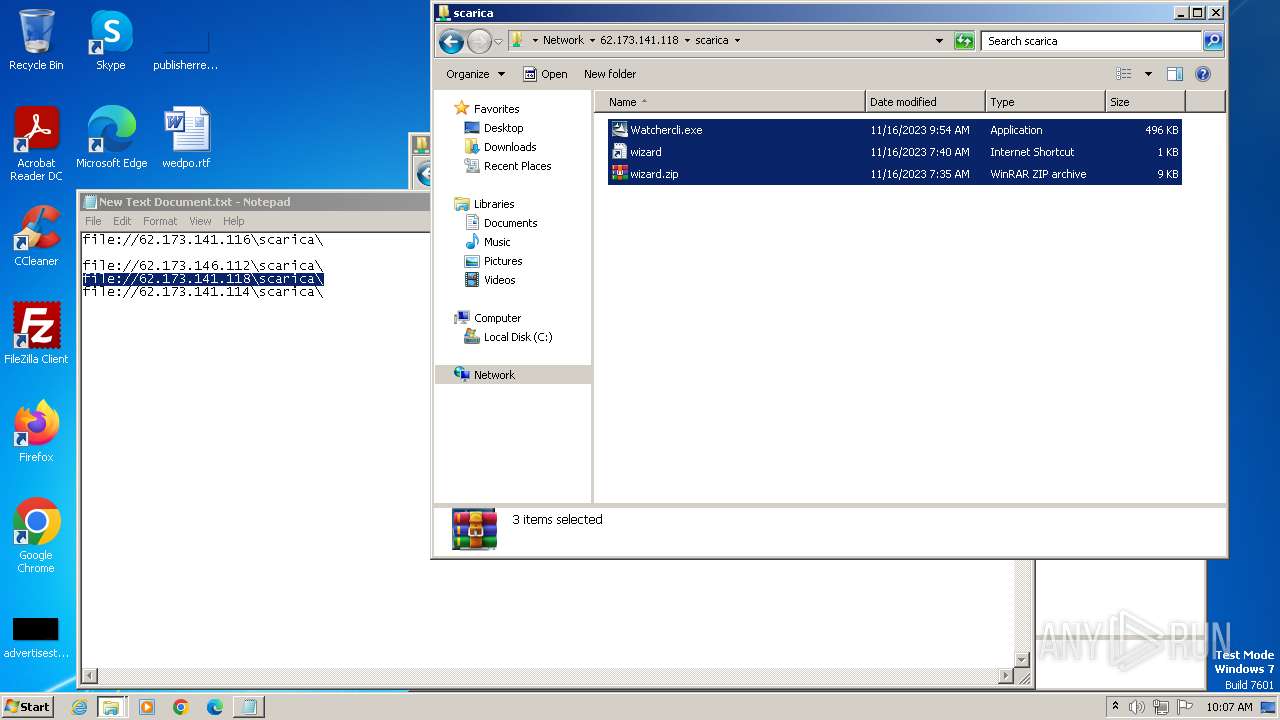Expand scarica breadcrumb arrow
1280x720 pixels.
(x=738, y=41)
